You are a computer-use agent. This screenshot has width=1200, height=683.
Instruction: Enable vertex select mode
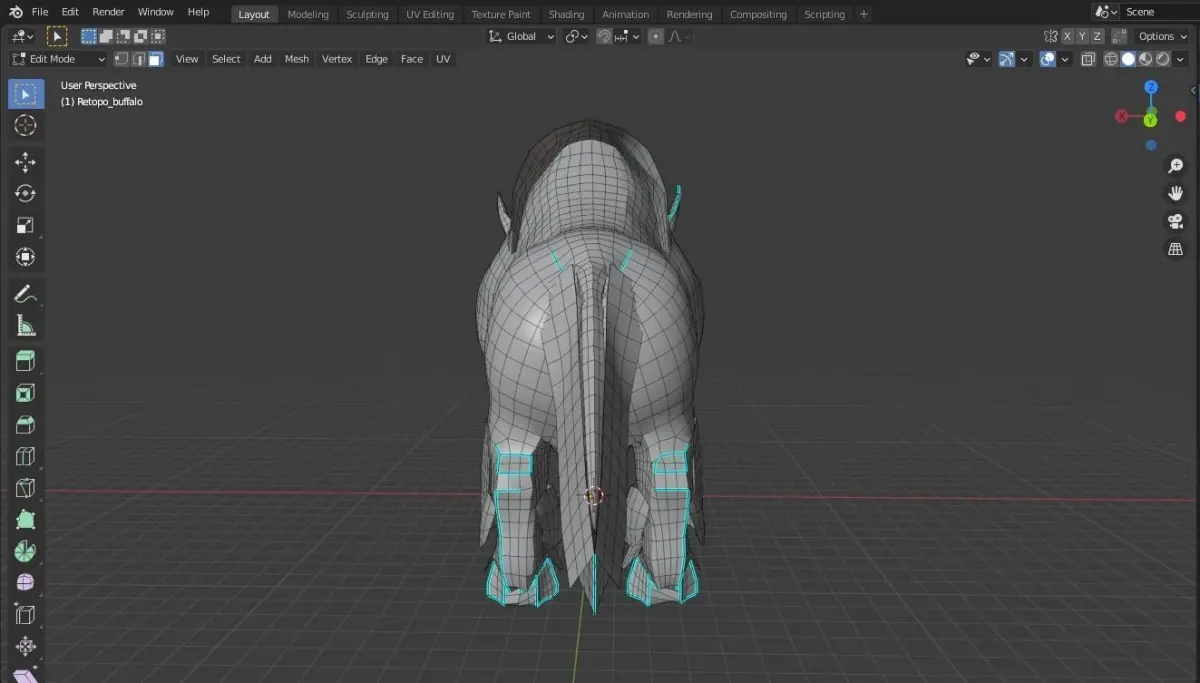coord(122,59)
